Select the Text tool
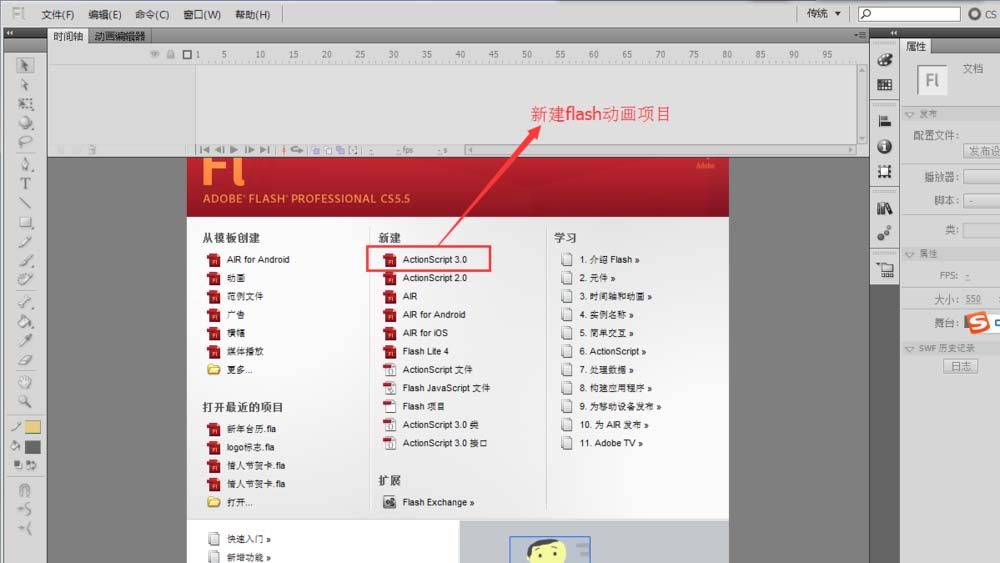This screenshot has width=1000, height=563. 25,184
